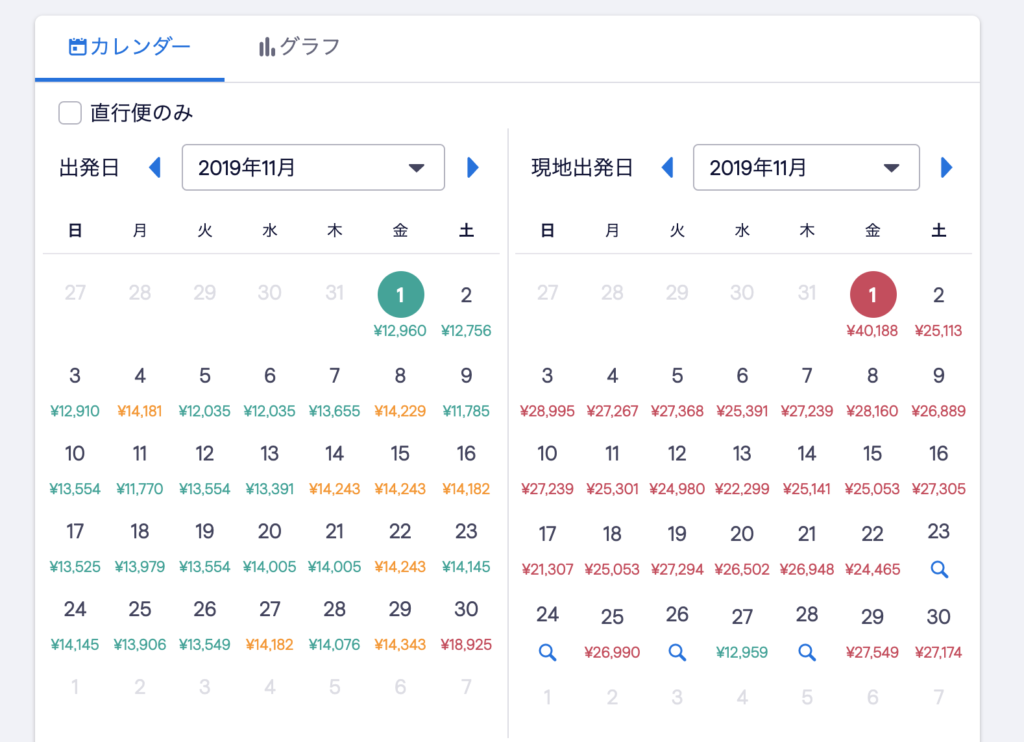Go to next month for 現地出発日
Screen dimensions: 1024x742
[946, 168]
